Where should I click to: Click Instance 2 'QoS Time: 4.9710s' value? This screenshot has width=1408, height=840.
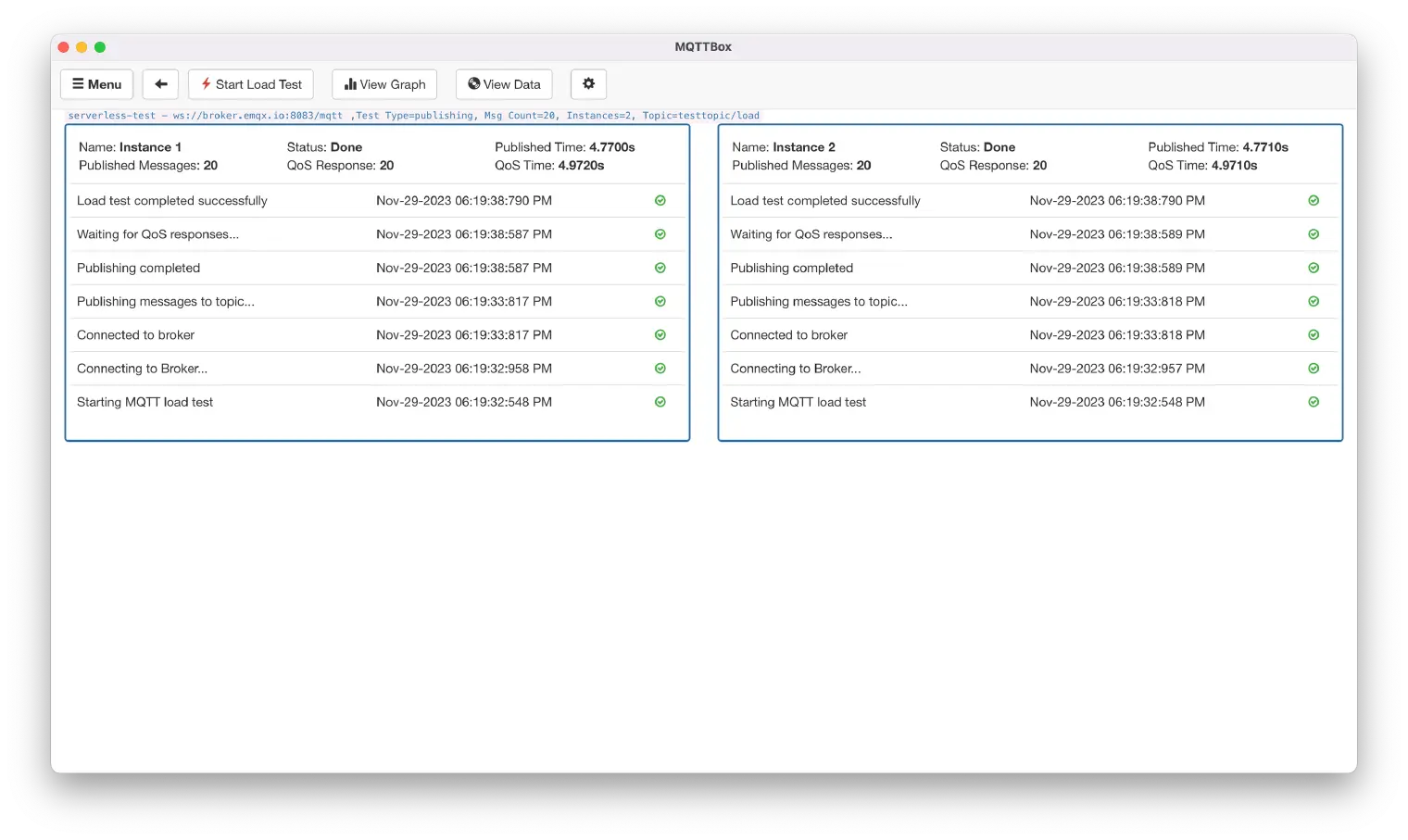pos(1202,166)
